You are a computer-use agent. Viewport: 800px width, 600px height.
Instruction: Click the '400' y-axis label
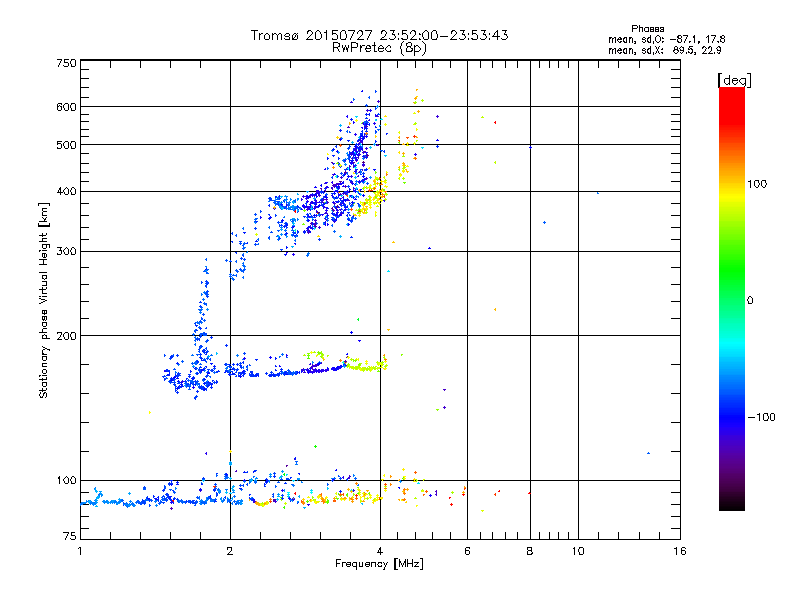point(66,192)
